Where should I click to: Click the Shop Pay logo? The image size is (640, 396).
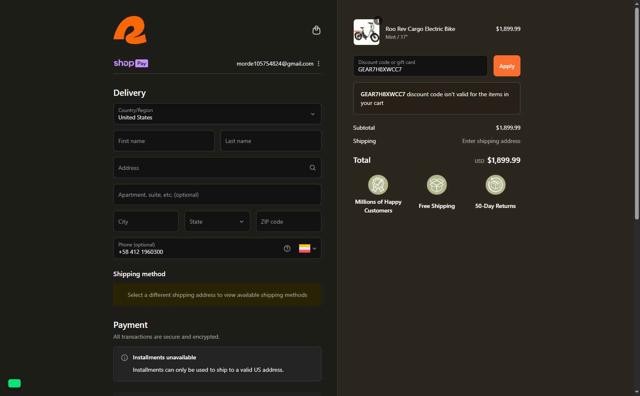(x=131, y=63)
